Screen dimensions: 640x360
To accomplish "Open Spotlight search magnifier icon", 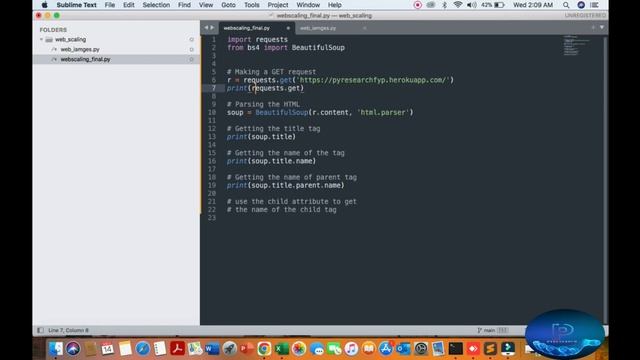I will 566,5.
